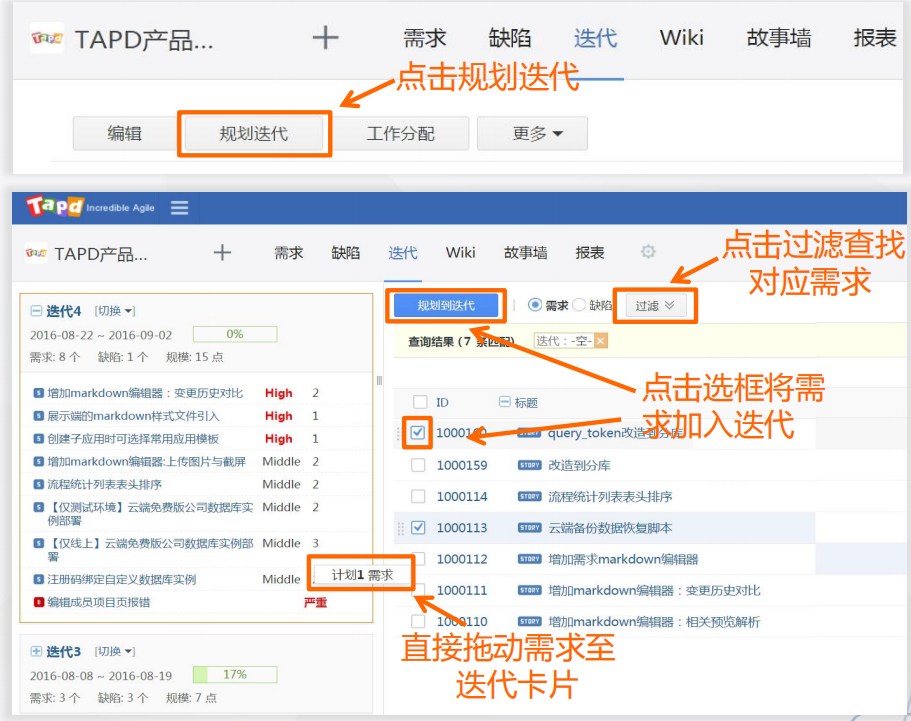Open the 过滤 filter dropdown
911x721 pixels.
655,306
